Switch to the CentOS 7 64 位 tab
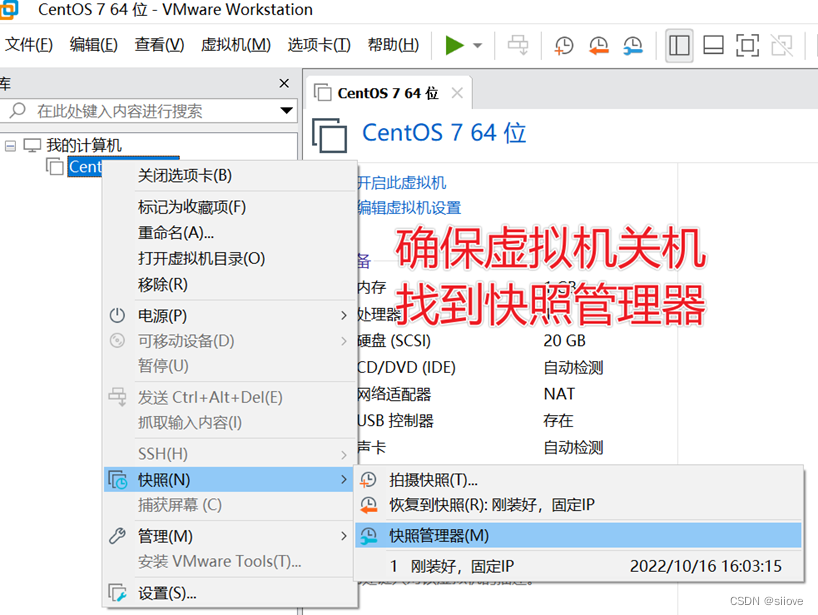 click(x=388, y=93)
